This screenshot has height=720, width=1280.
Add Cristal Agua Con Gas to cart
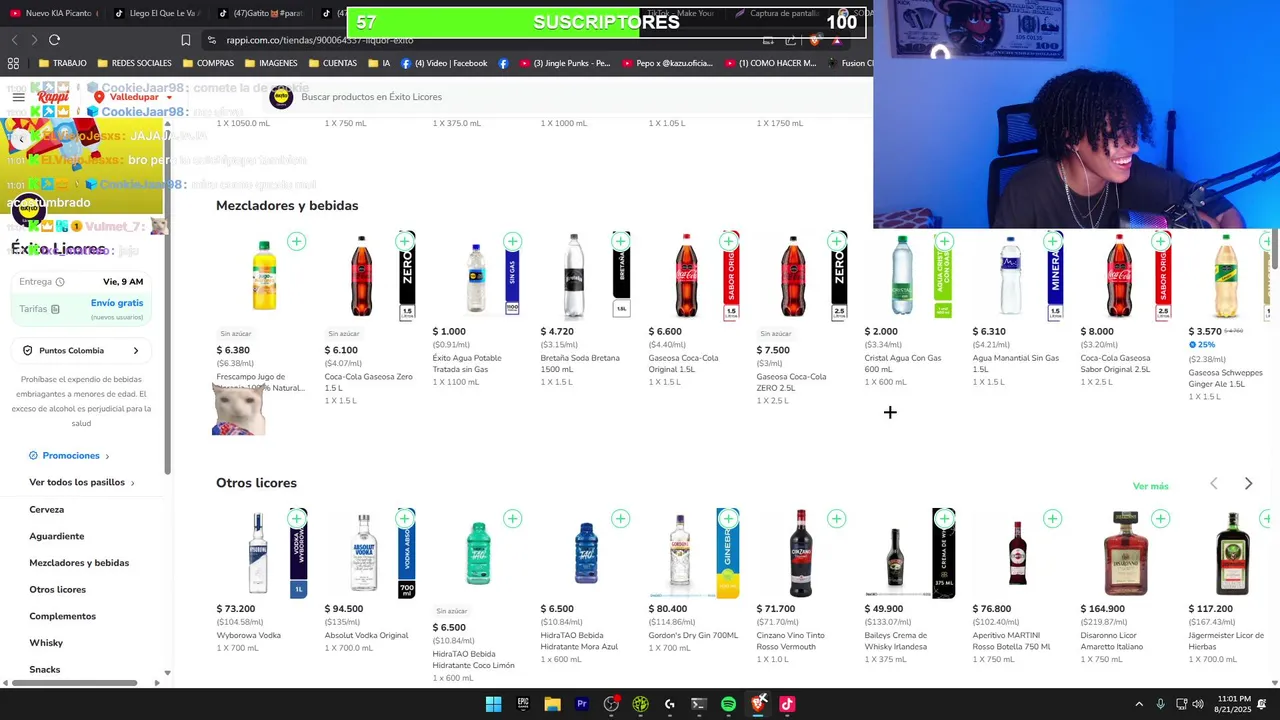(x=944, y=241)
